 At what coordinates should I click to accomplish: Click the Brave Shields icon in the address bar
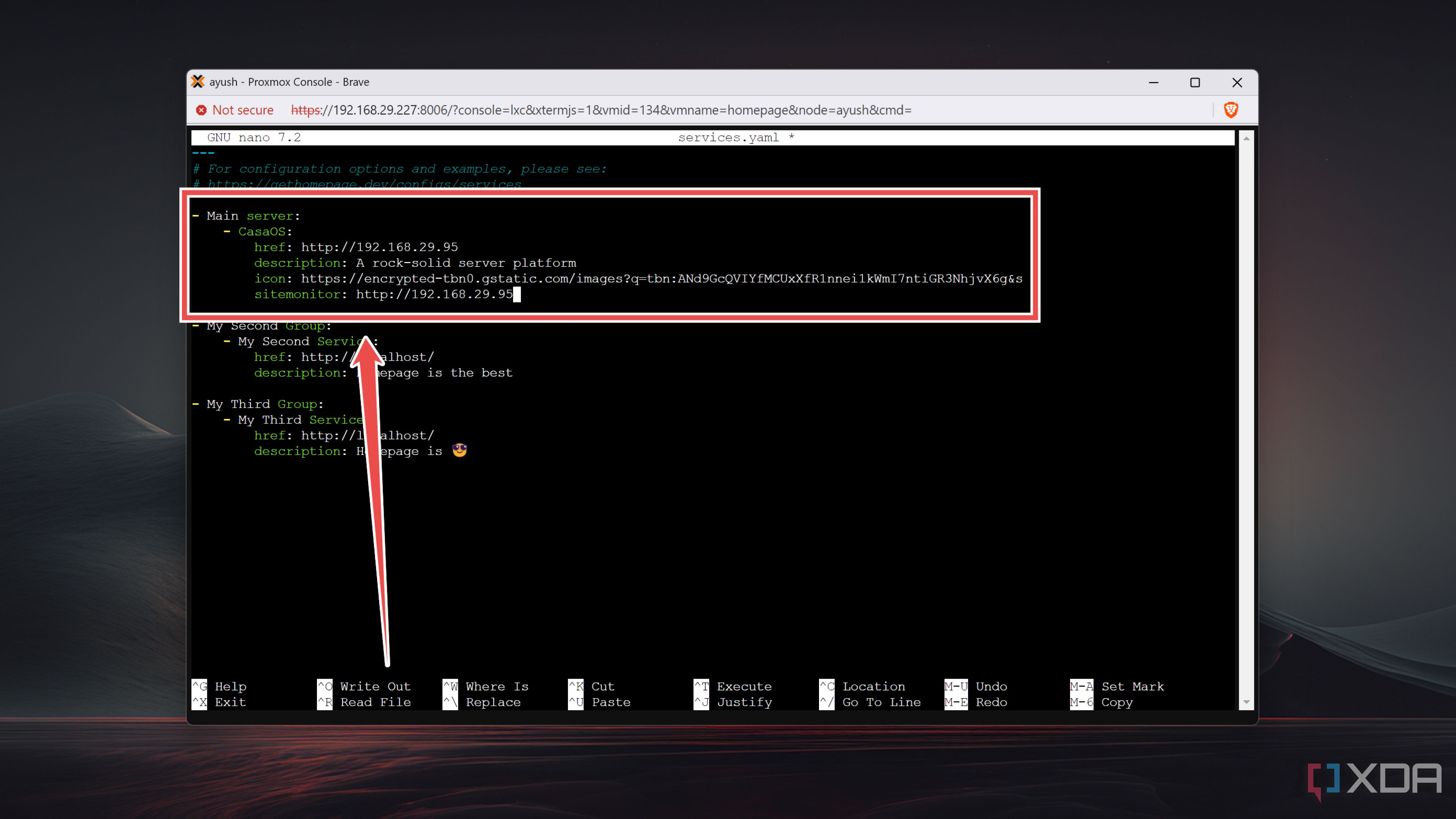[x=1232, y=110]
